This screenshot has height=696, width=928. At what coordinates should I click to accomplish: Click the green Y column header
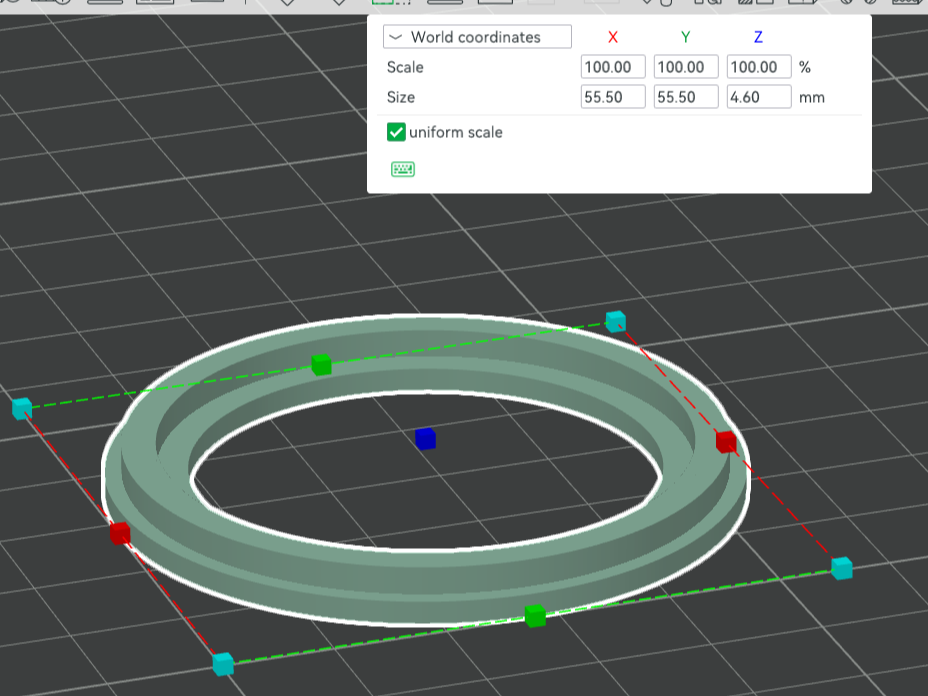coord(685,37)
